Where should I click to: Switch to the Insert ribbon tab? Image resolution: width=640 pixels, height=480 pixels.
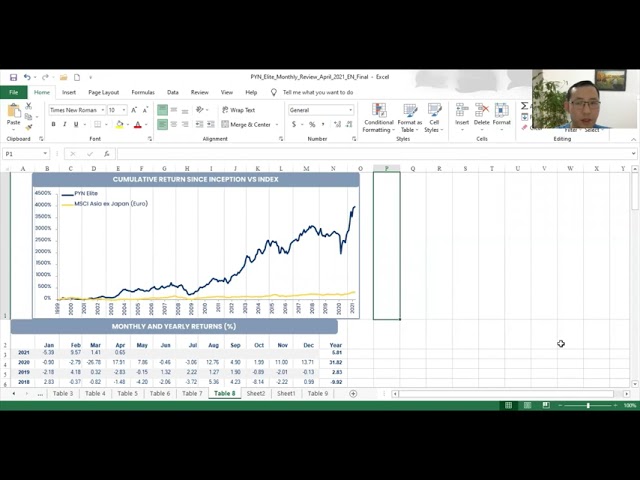[69, 92]
